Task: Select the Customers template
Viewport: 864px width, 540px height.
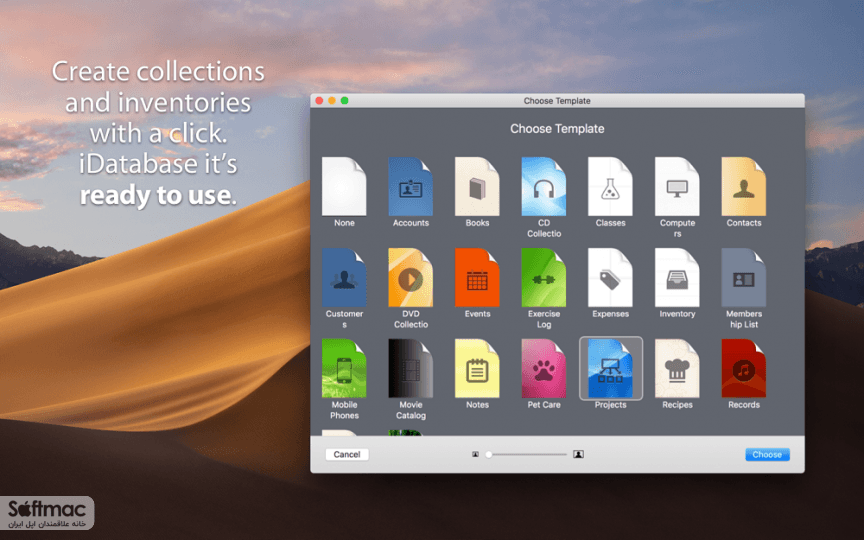Action: click(344, 277)
